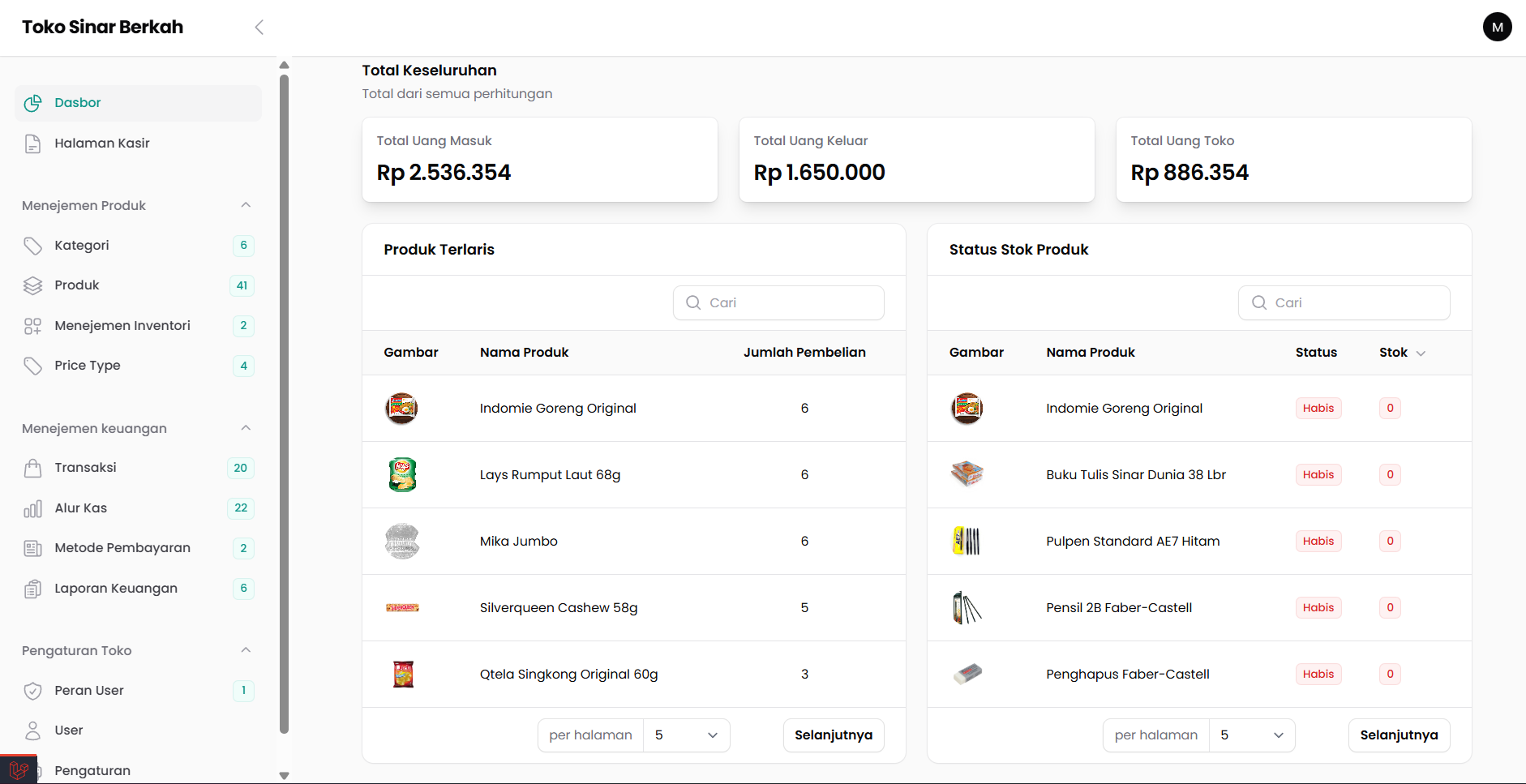Click the Toko Sinar Berkah title
This screenshot has width=1526, height=784.
point(103,27)
